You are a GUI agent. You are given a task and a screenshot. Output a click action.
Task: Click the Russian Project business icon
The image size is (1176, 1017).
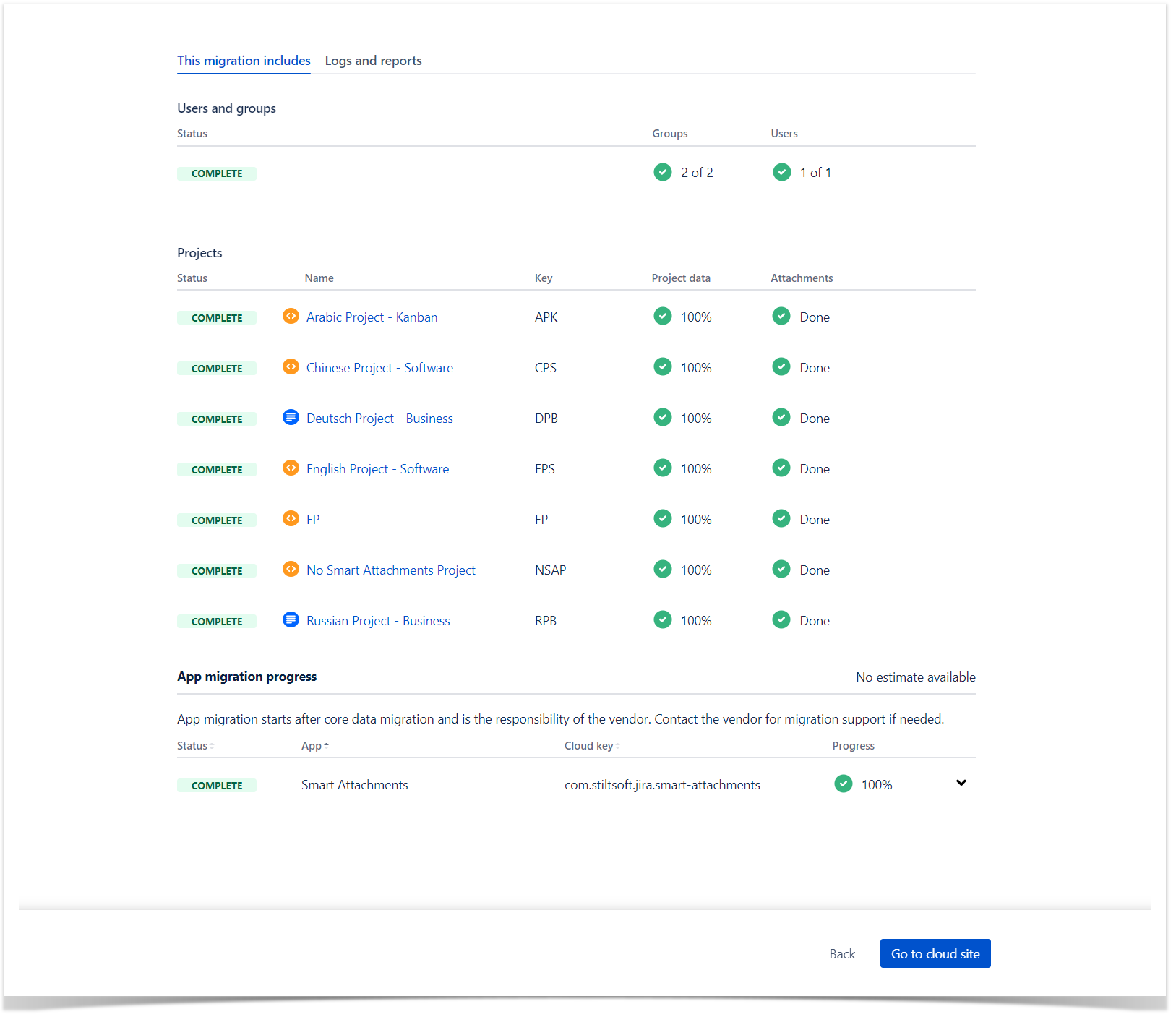coord(291,620)
